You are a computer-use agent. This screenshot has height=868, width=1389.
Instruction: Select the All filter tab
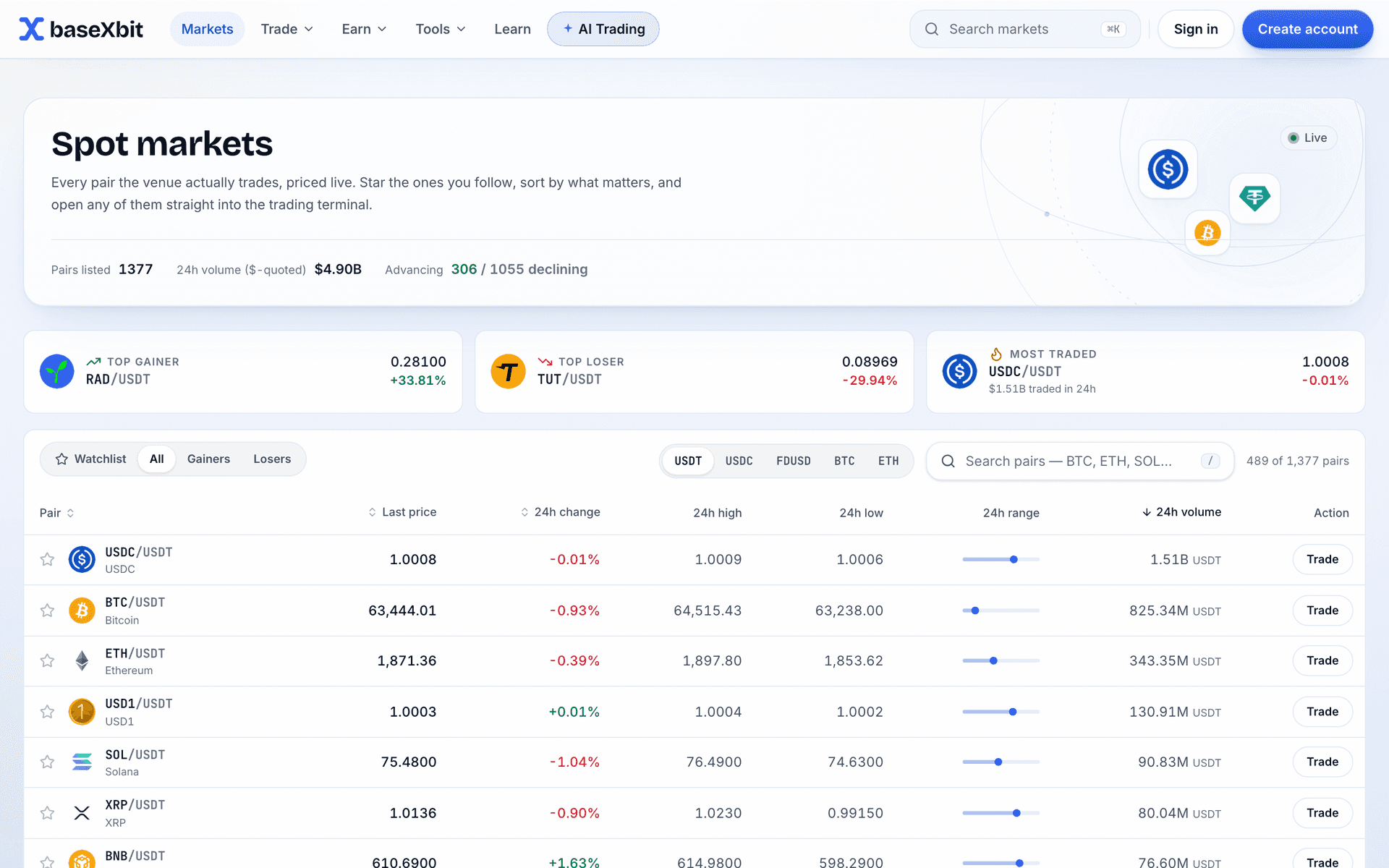click(156, 459)
